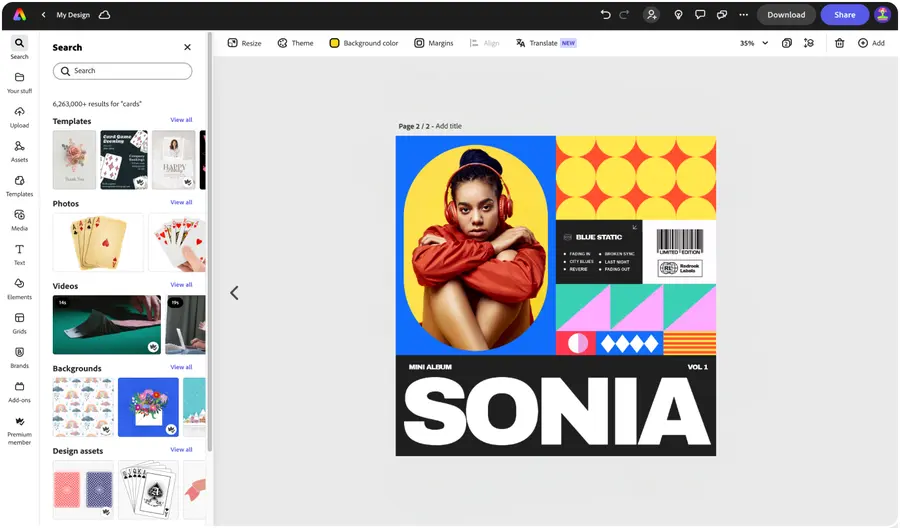The width and height of the screenshot is (900, 528).
Task: Check the cloud sync status icon
Action: coord(104,15)
